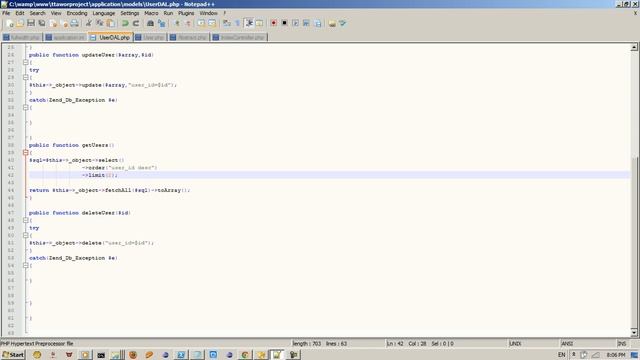Toggle Show All Characters toolbar button
The width and height of the screenshot is (640, 360).
pyautogui.click(x=238, y=23)
